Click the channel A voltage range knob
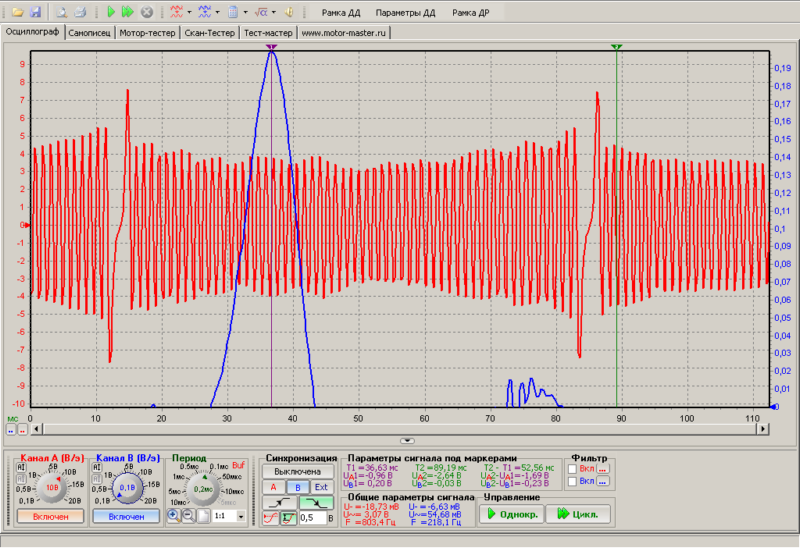 point(52,488)
